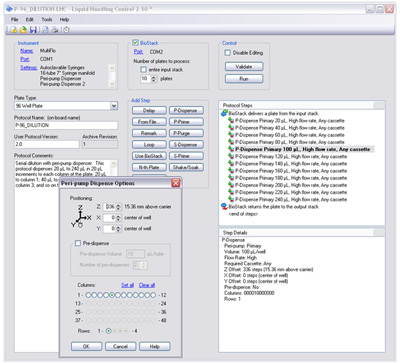400x363 pixels.
Task: Add a Remark step
Action: (x=149, y=133)
